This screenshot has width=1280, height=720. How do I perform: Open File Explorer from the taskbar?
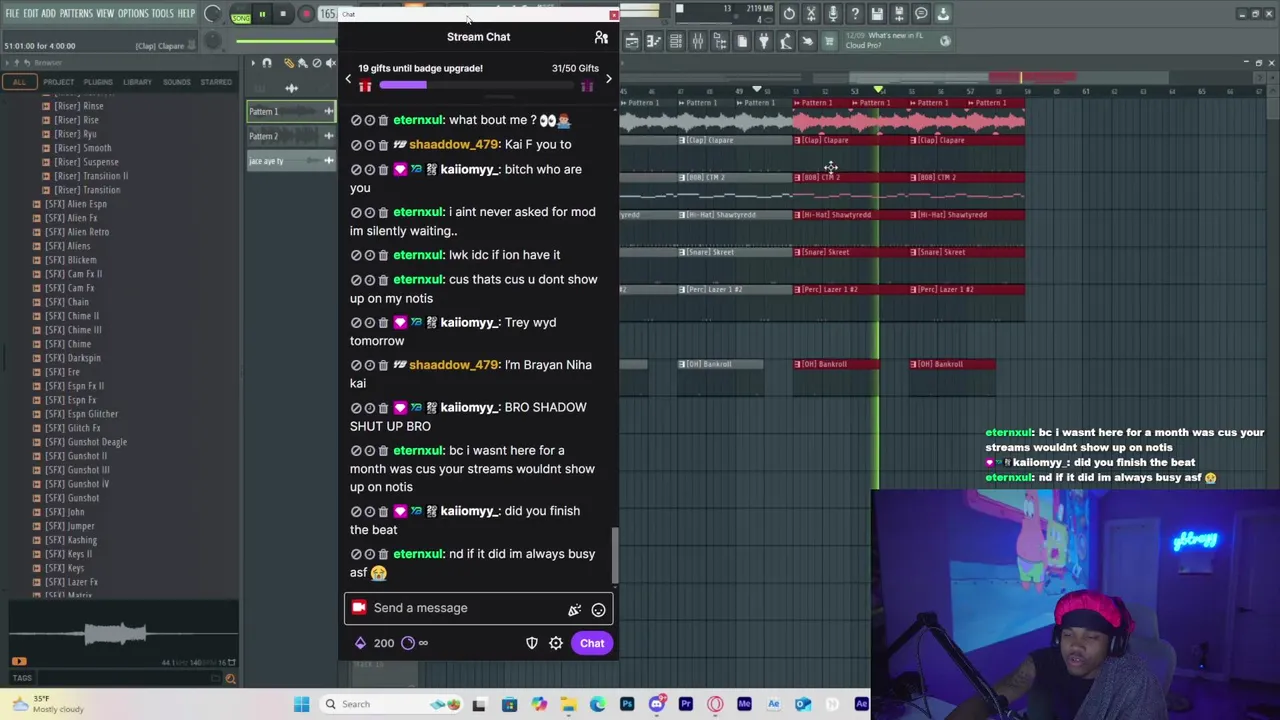(x=568, y=704)
